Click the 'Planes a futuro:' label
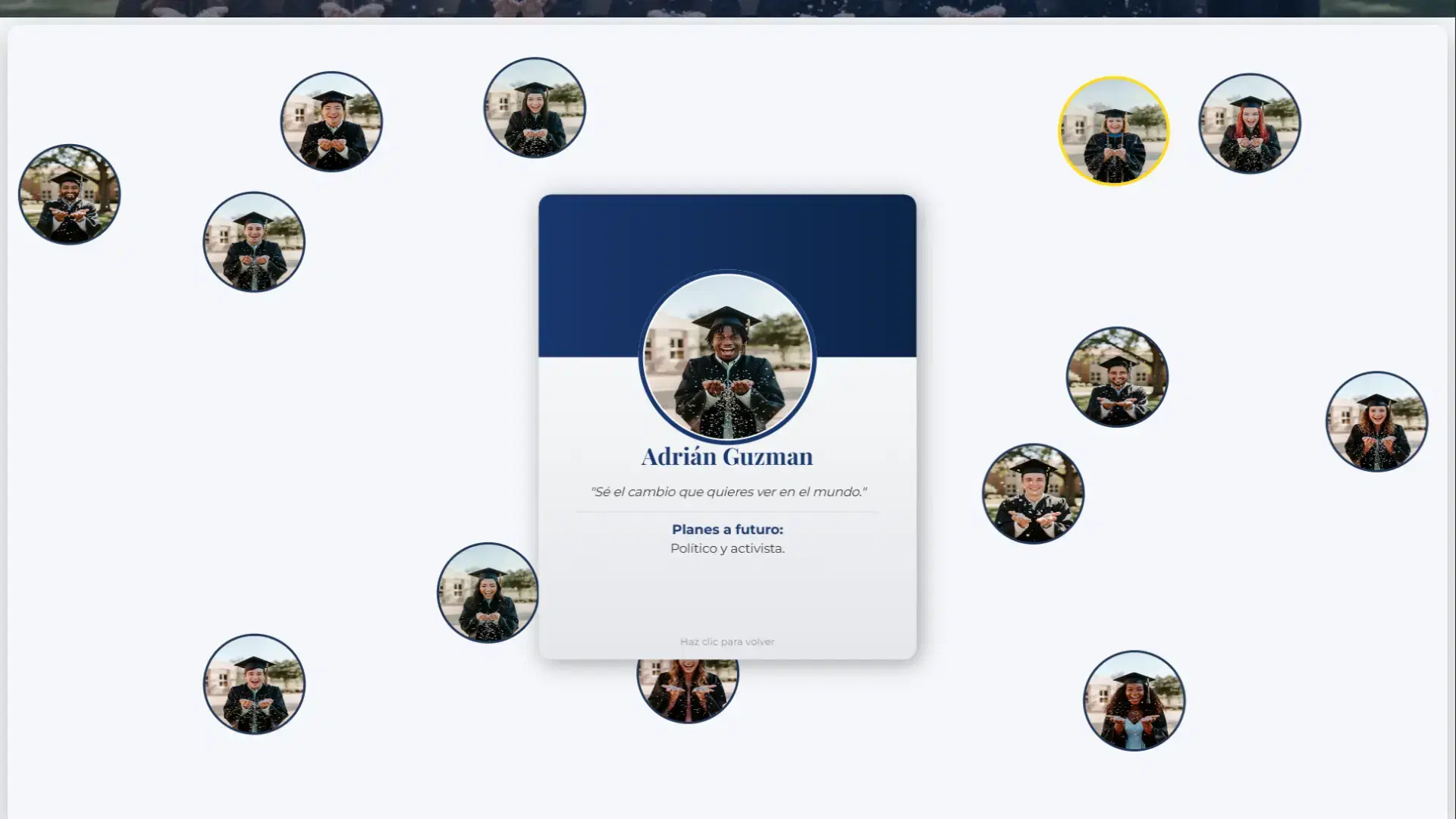Screen dimensions: 1456x819 (726, 529)
